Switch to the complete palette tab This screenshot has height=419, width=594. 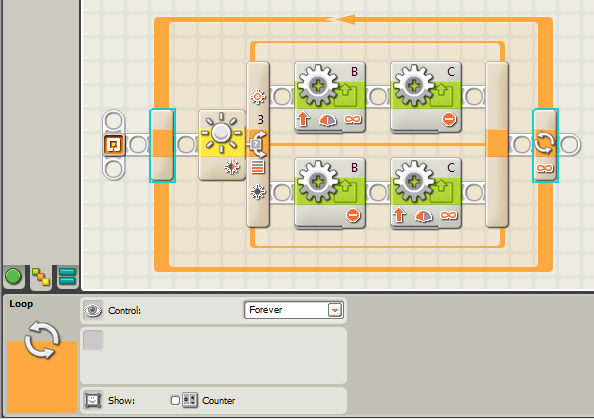coord(41,277)
